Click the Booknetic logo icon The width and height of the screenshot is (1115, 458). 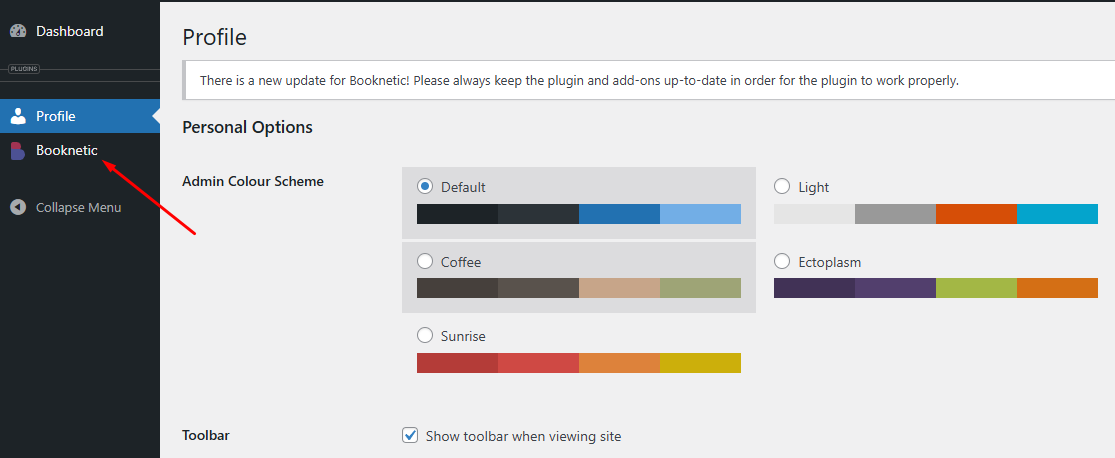18,151
